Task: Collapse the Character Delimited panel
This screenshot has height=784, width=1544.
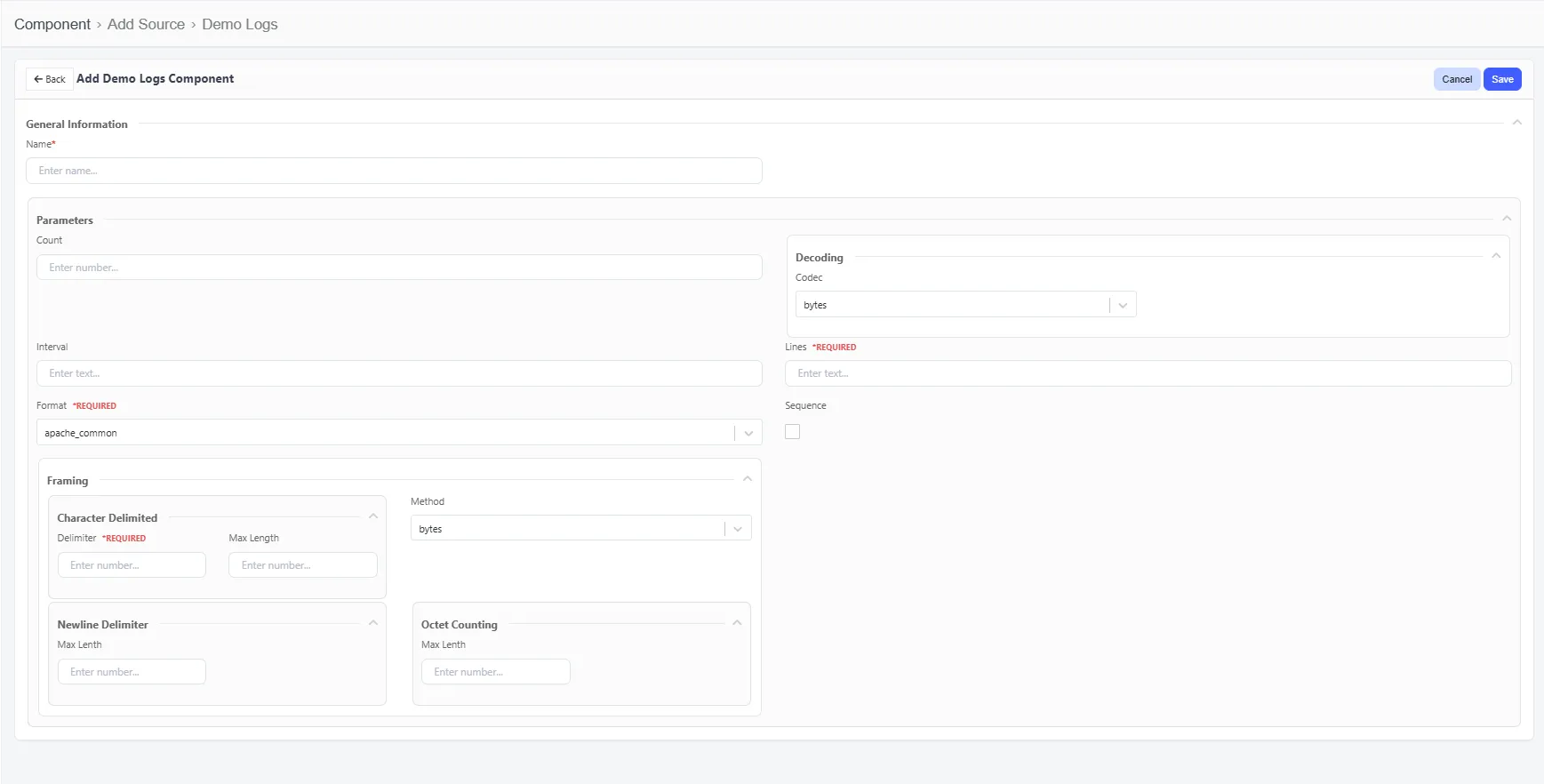Action: [x=373, y=516]
